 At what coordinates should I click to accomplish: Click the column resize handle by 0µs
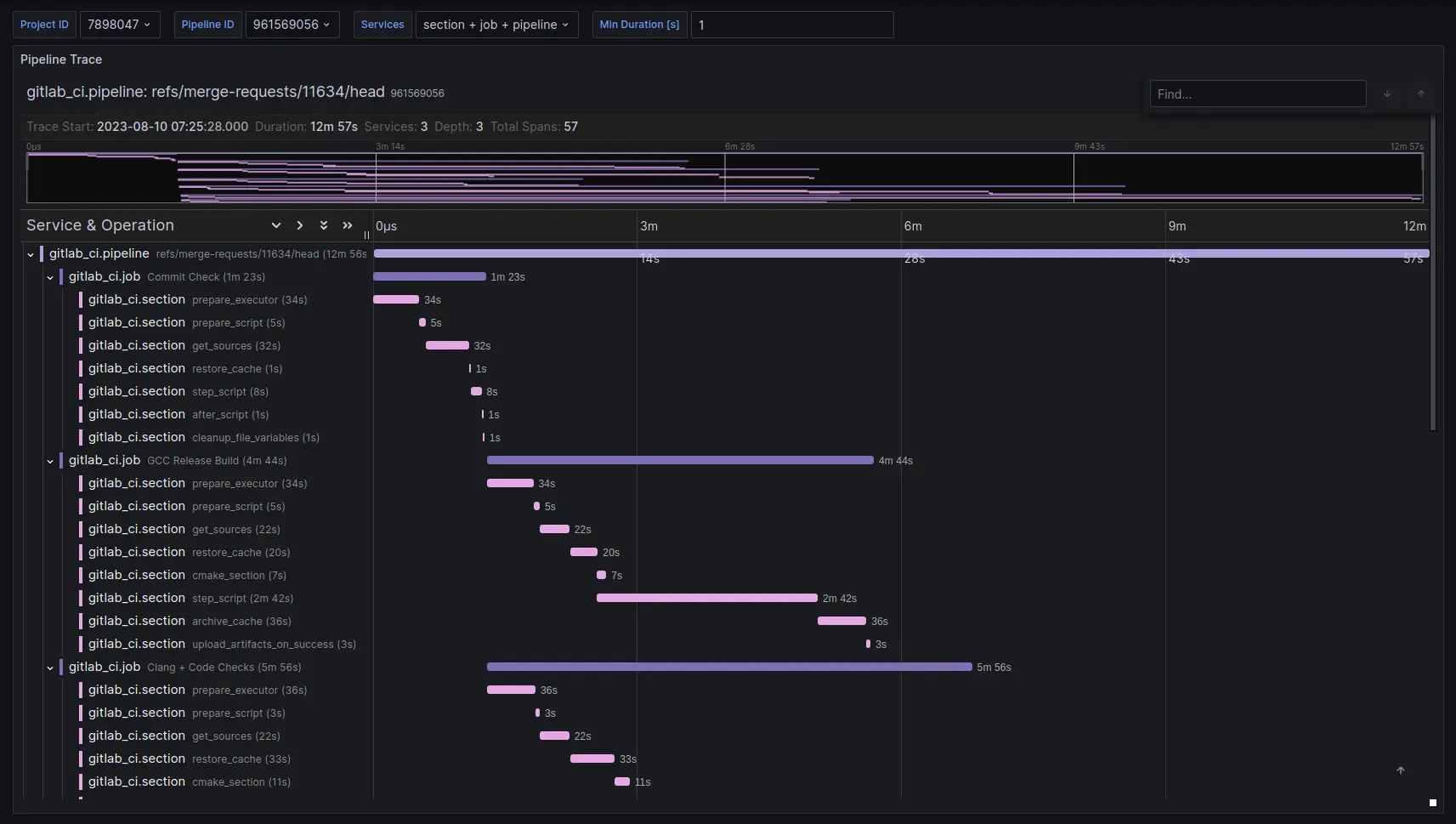pos(367,235)
